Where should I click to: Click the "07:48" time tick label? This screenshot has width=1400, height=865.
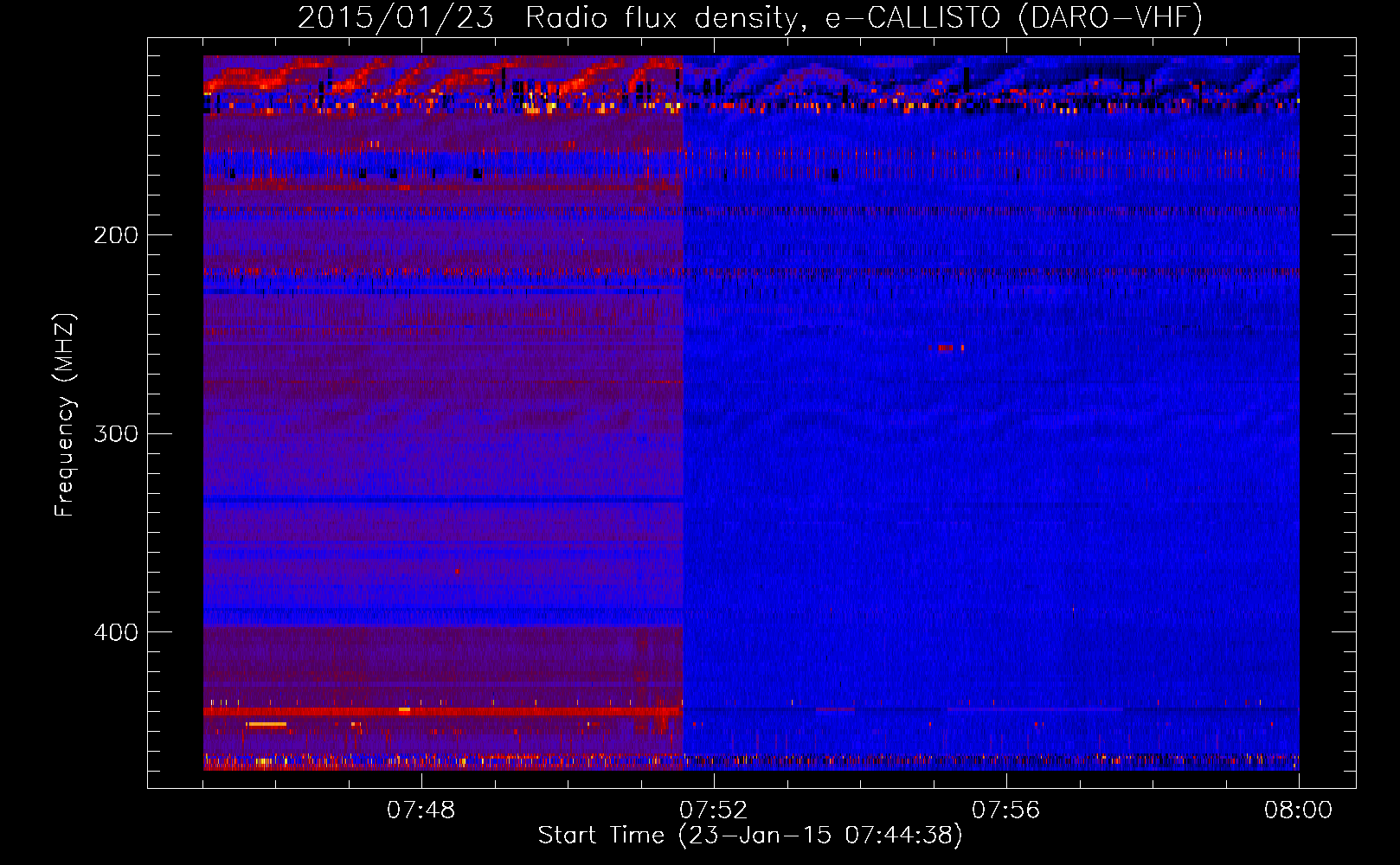[x=421, y=811]
